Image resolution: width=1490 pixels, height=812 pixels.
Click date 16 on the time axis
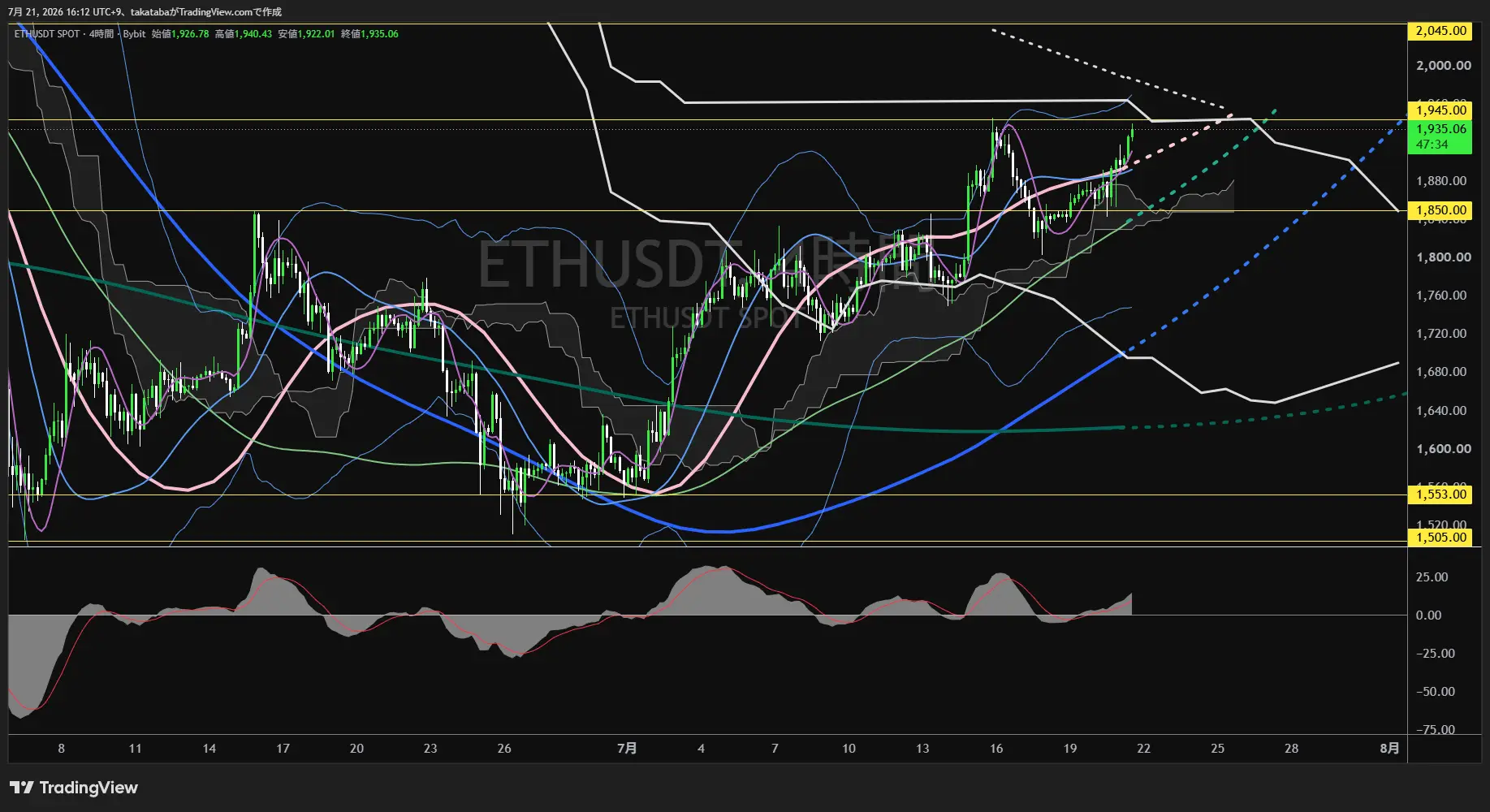(996, 749)
